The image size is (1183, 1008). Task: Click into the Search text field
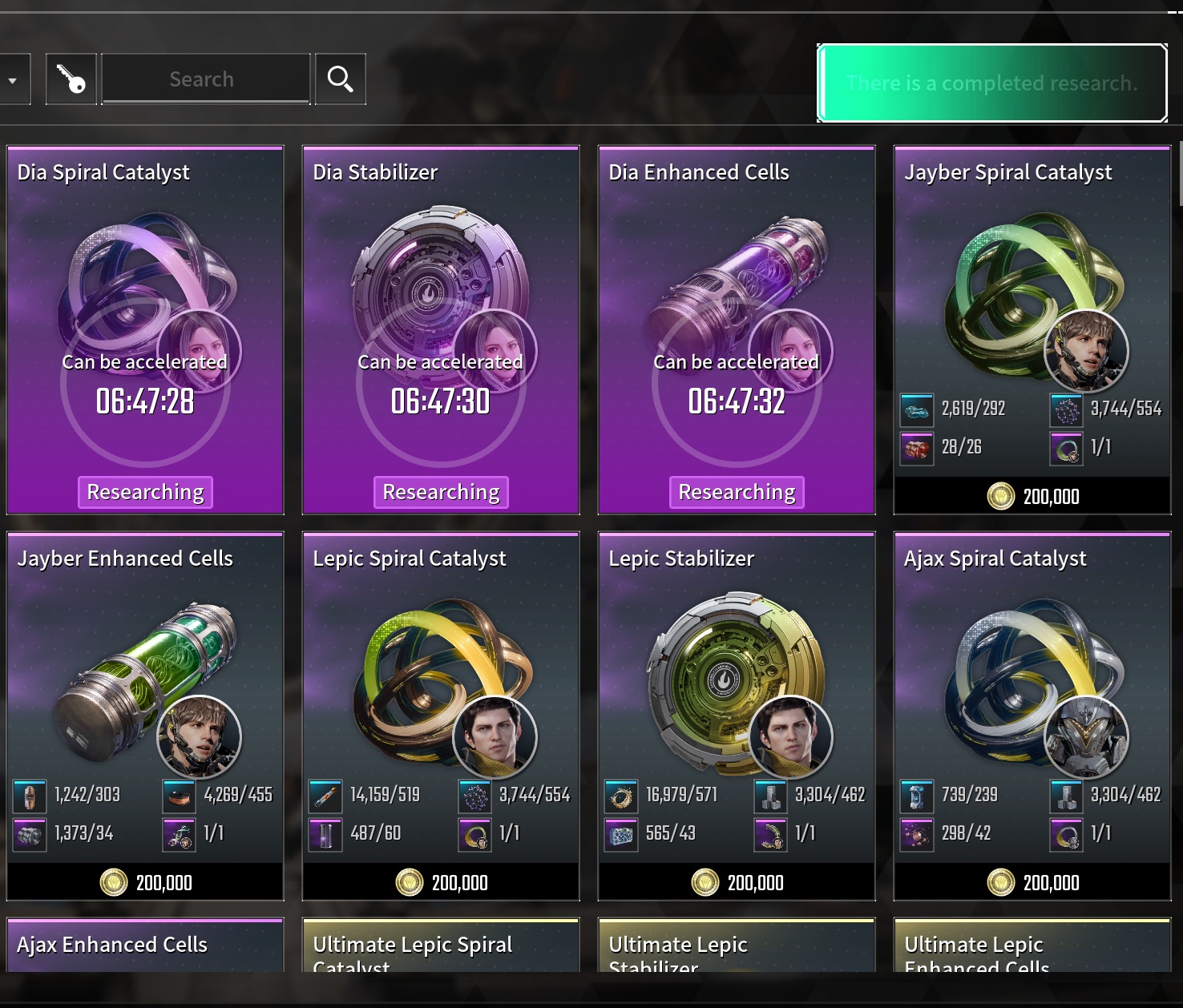point(206,79)
